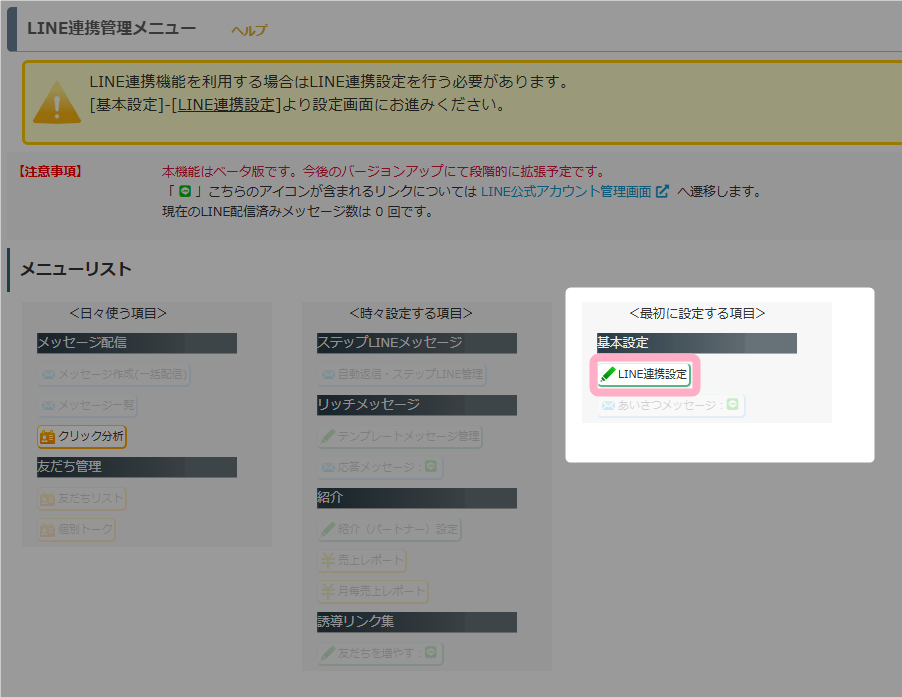Image resolution: width=902 pixels, height=697 pixels.
Task: Click envelope icon on メッセージ一覧
Action: click(48, 406)
